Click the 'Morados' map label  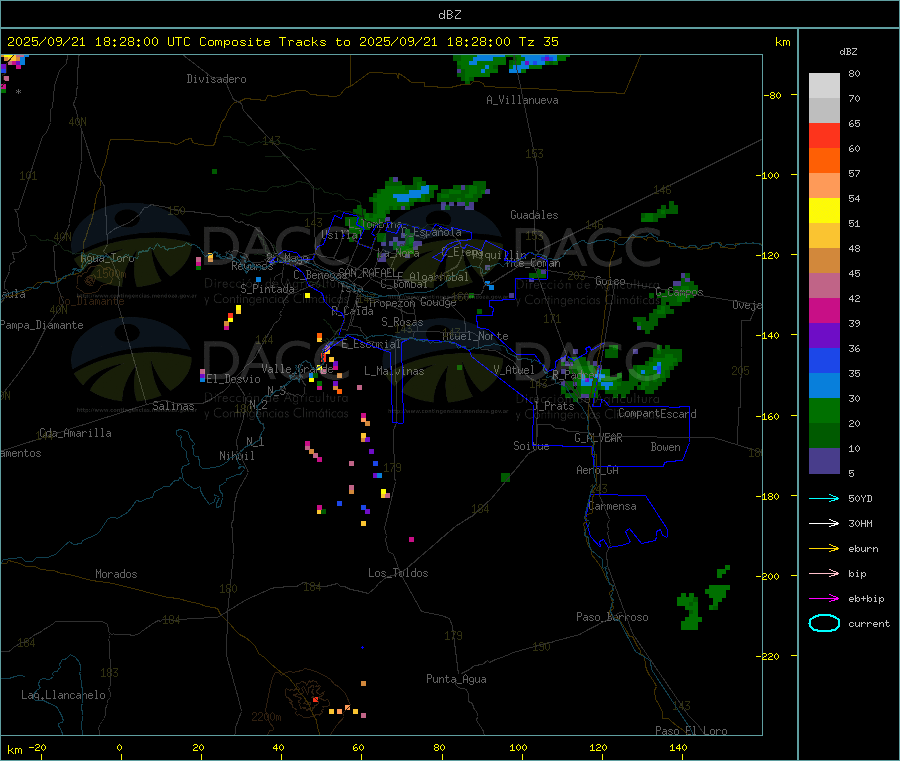[x=117, y=574]
